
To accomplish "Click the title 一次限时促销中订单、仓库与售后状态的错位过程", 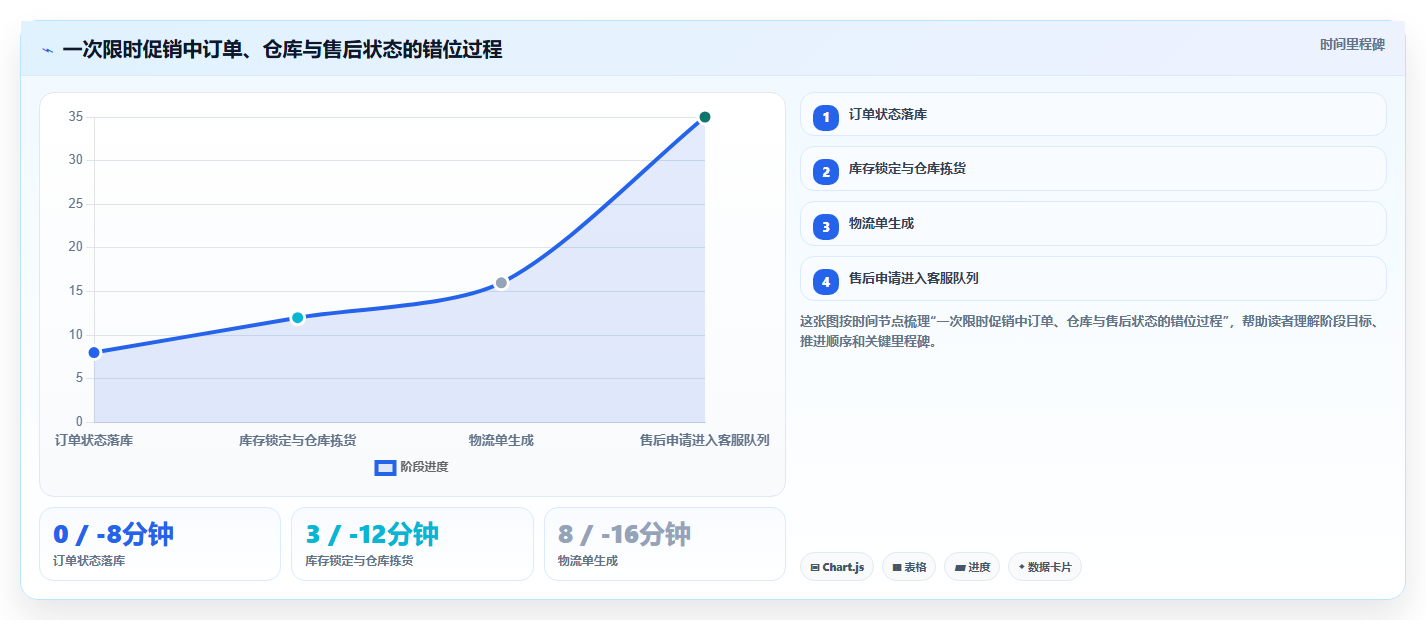I will pyautogui.click(x=282, y=49).
